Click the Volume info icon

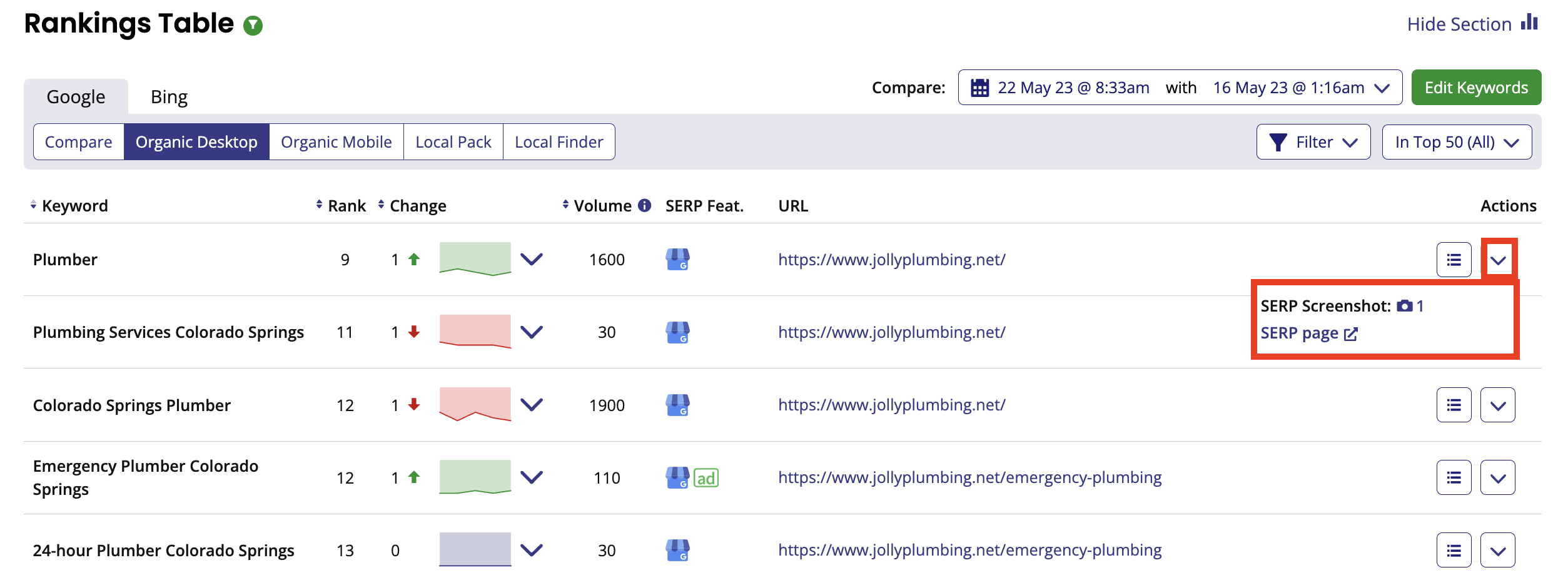644,205
